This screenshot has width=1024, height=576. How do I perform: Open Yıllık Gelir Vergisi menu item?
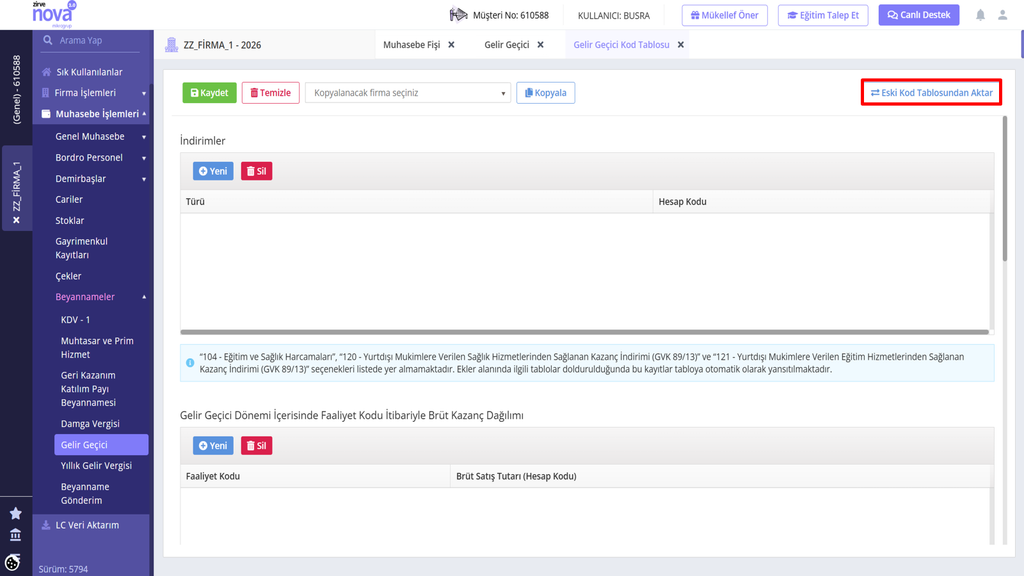(x=96, y=466)
